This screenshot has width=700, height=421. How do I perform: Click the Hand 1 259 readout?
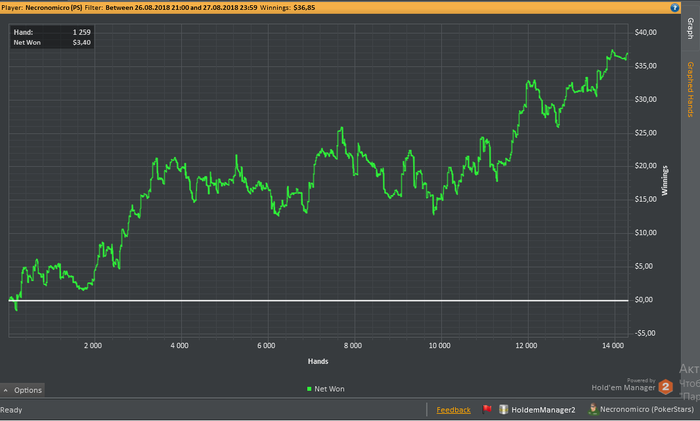(x=52, y=32)
